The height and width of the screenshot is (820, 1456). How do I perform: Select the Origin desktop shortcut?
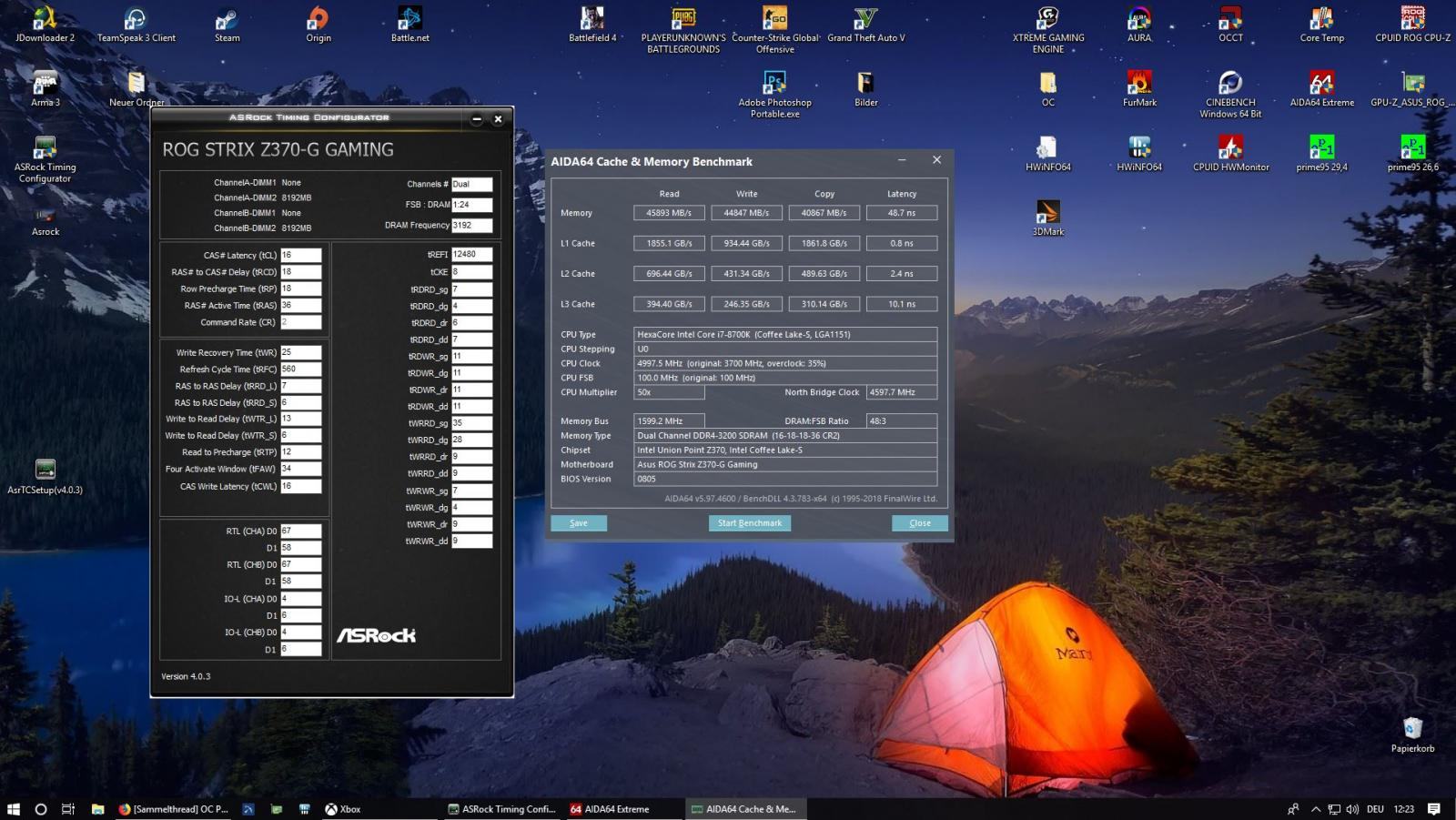318,25
